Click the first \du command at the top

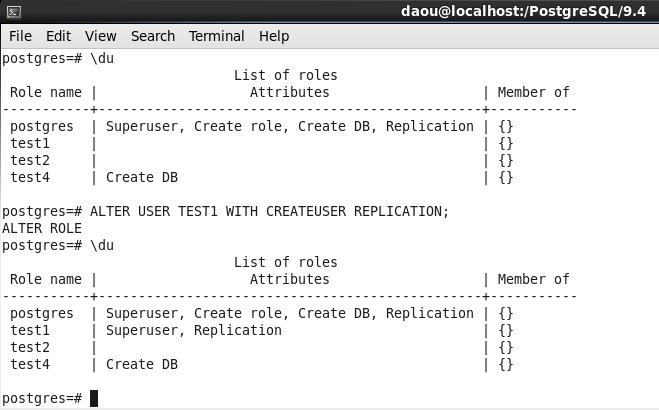[x=101, y=58]
